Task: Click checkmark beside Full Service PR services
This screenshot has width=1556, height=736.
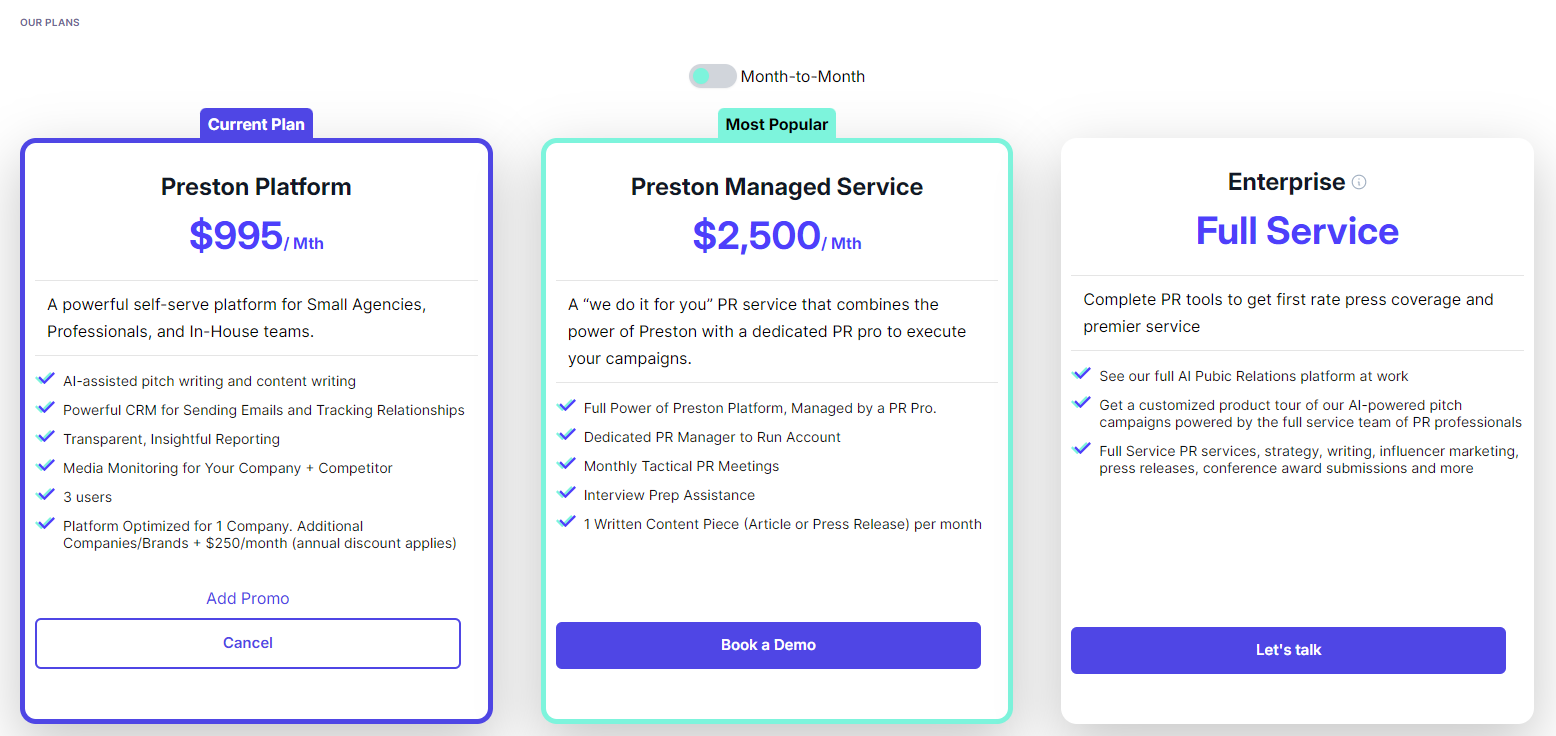Action: point(1081,449)
